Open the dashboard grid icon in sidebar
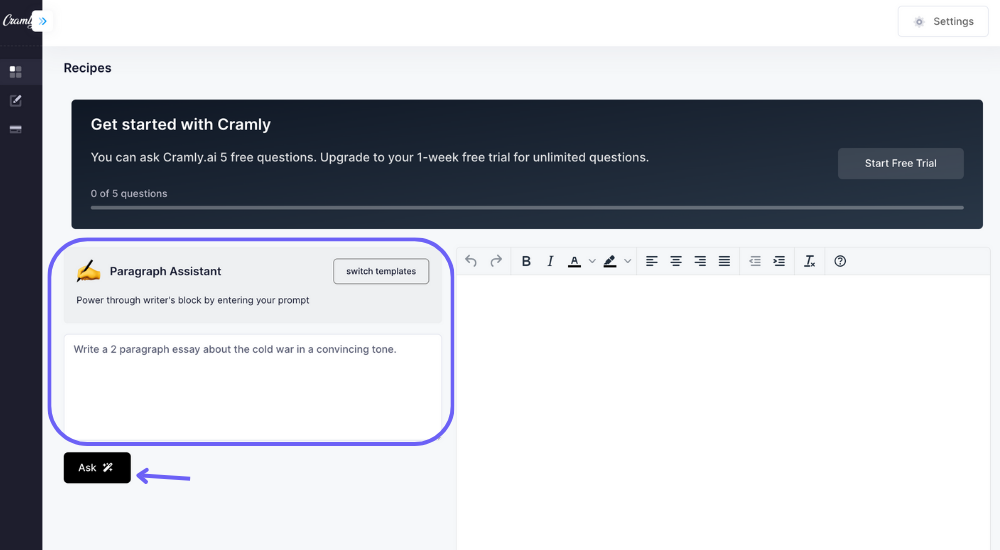This screenshot has width=1000, height=550. pyautogui.click(x=15, y=72)
